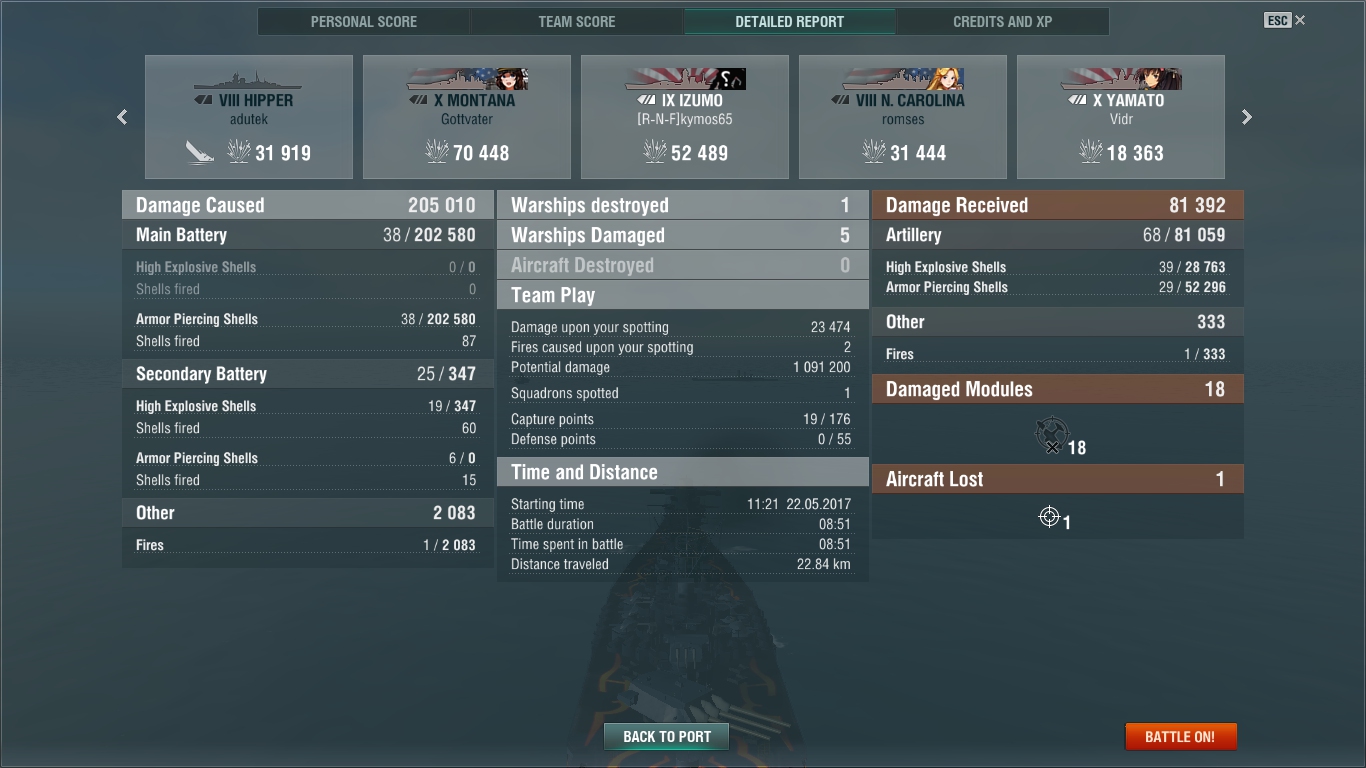Screen dimensions: 1366x768
Task: Click the aircraft lost crosshair icon
Action: (1049, 517)
